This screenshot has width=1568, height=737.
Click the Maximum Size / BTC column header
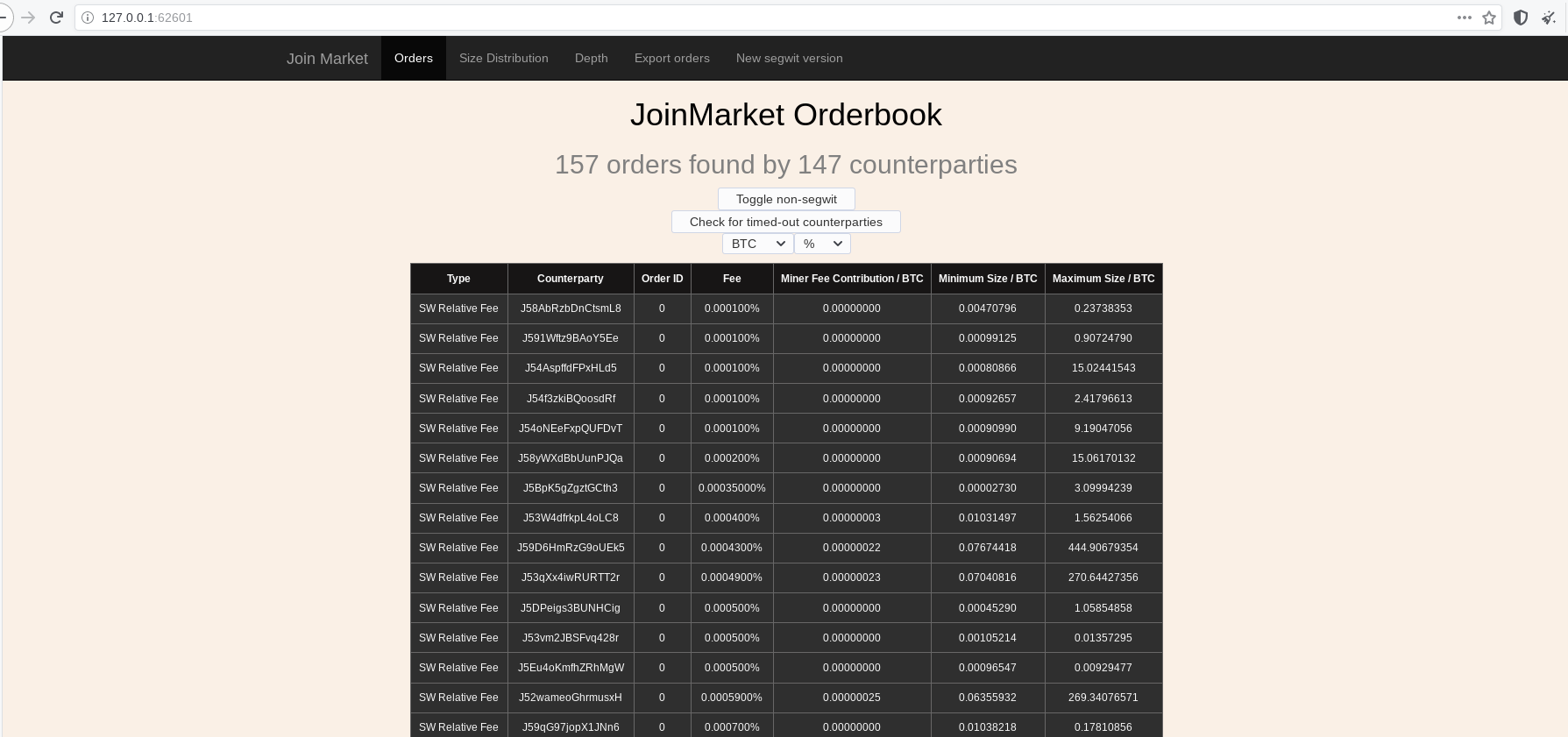tap(1103, 279)
